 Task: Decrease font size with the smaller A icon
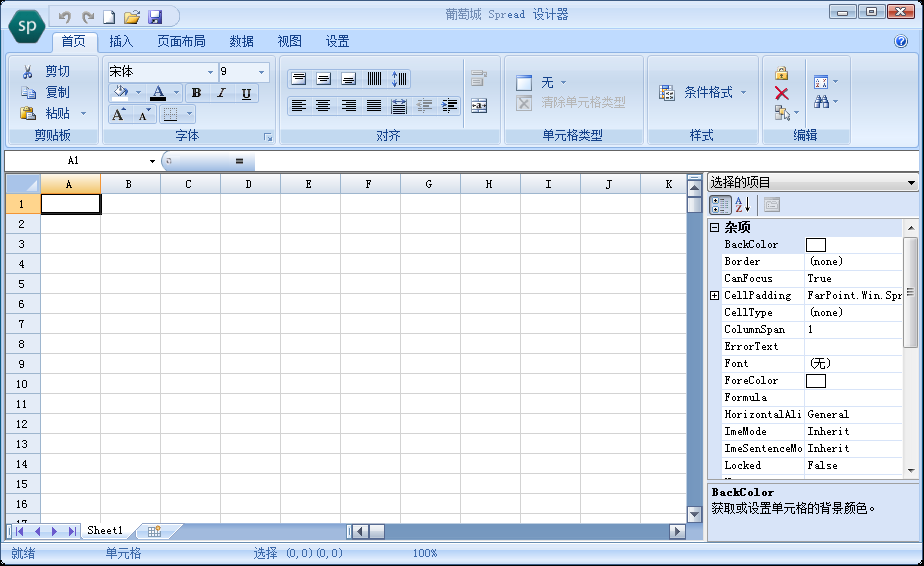[144, 114]
